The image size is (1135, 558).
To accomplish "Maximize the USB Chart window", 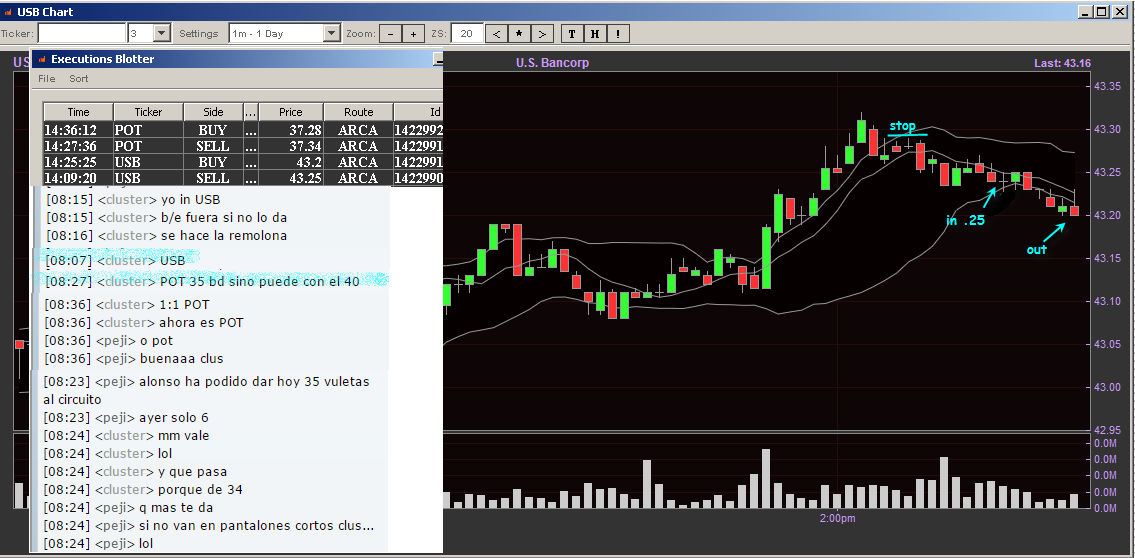I will coord(1101,12).
